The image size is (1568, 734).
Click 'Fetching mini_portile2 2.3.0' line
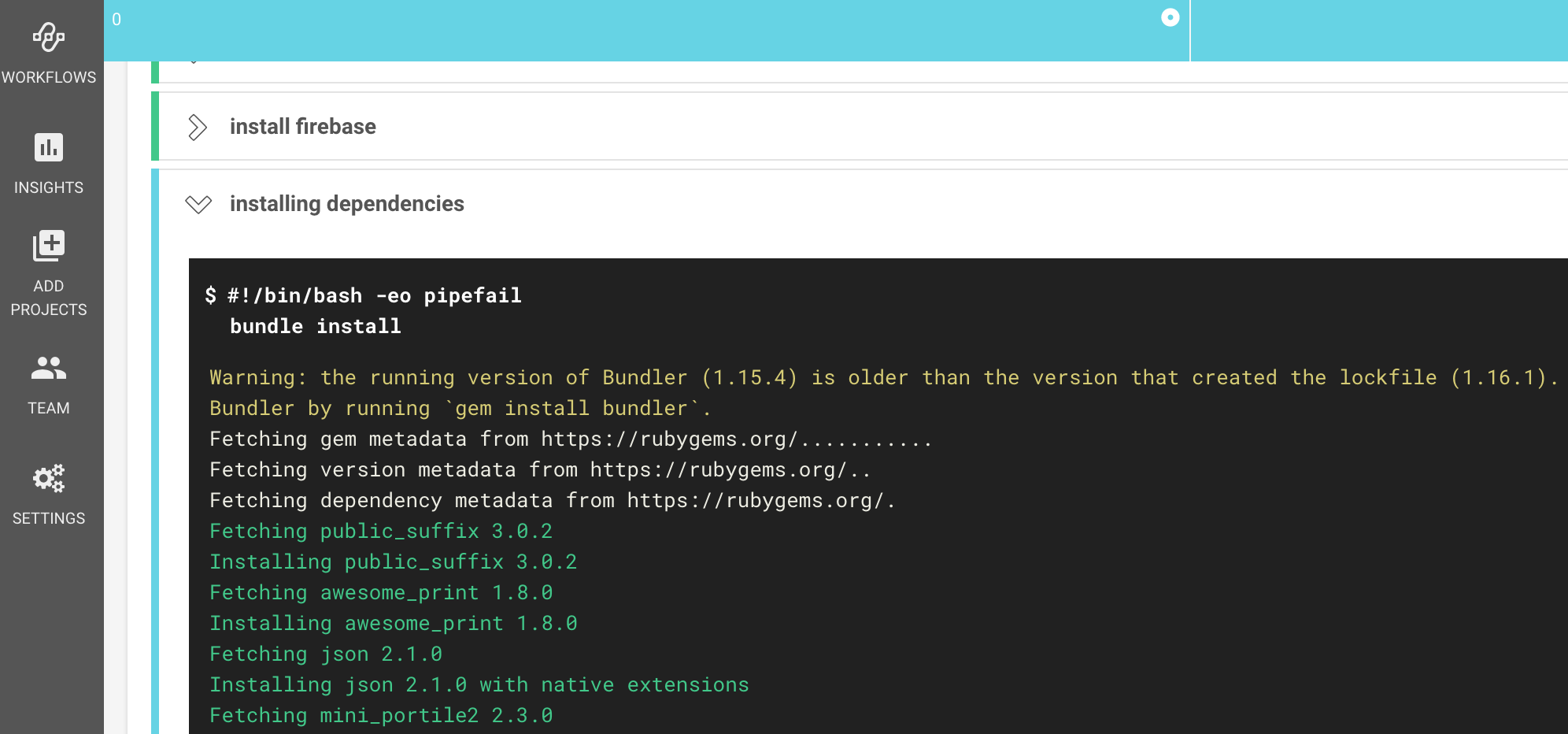click(381, 715)
